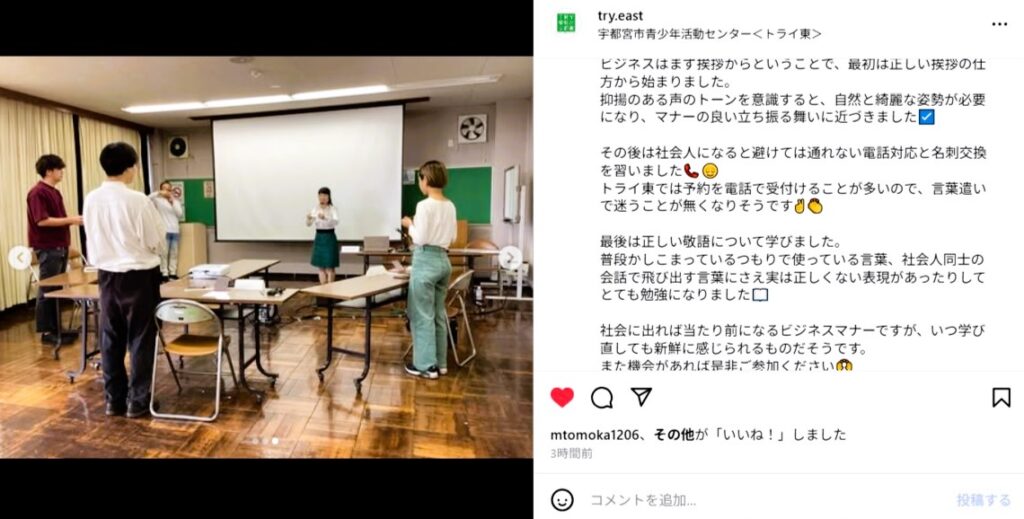Open emoji picker smiley icon

point(562,500)
